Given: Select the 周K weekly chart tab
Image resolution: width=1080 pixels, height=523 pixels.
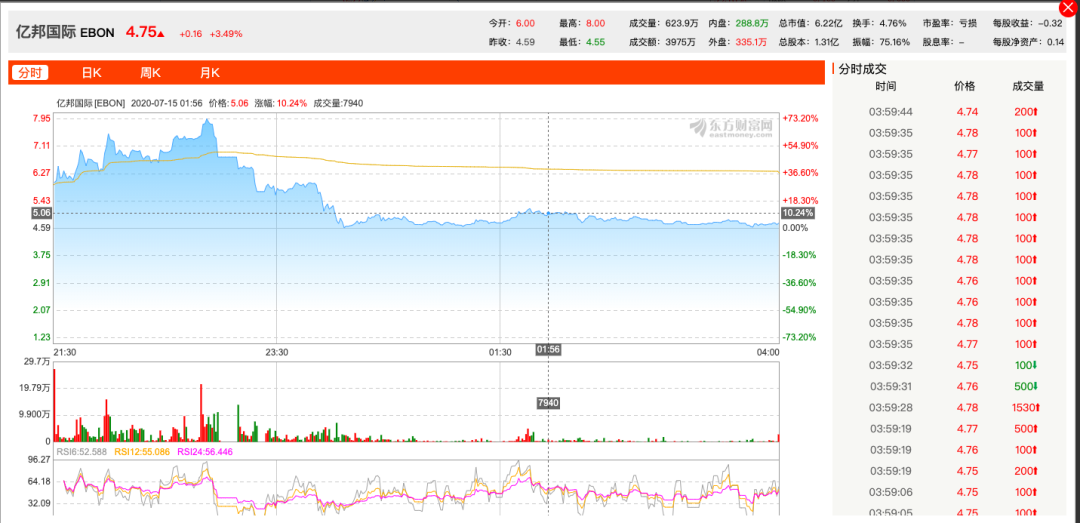Looking at the screenshot, I should [151, 72].
